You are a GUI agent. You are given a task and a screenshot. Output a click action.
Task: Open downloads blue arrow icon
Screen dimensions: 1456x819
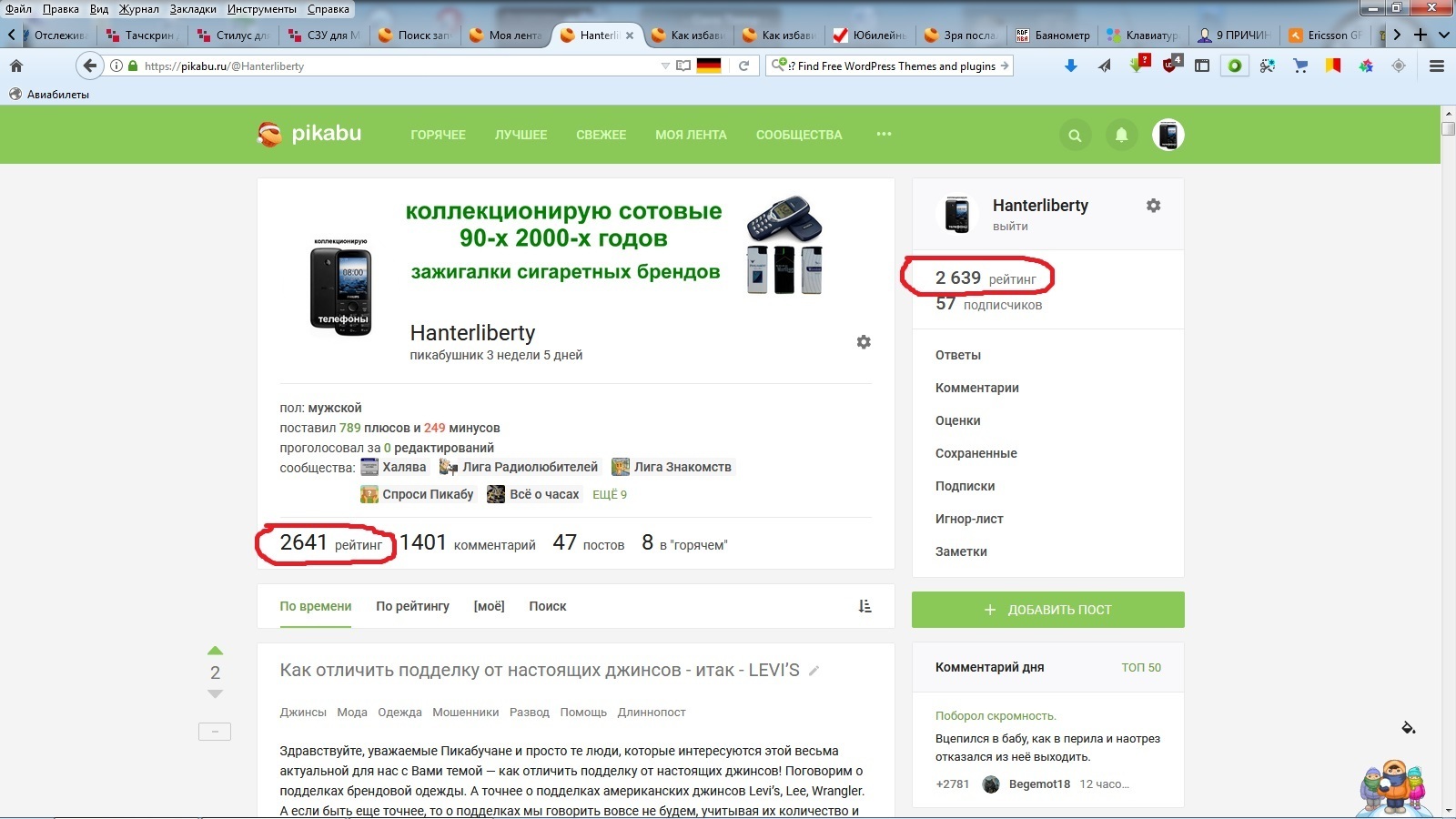1071,66
